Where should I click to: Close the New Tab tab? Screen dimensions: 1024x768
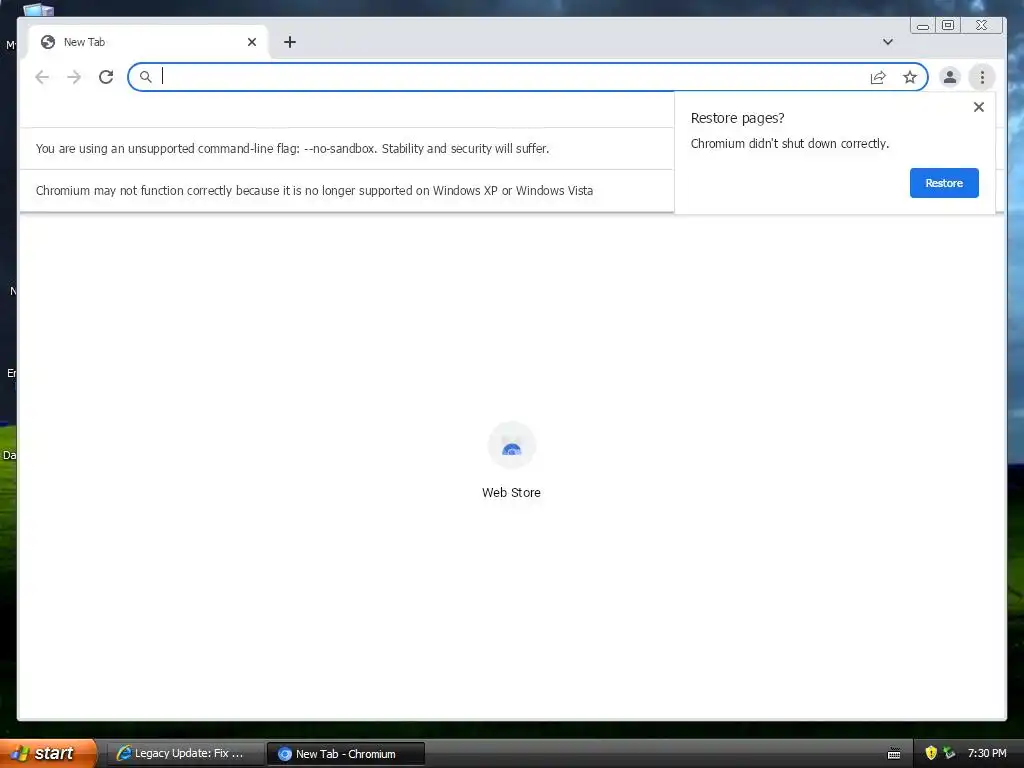click(x=252, y=42)
